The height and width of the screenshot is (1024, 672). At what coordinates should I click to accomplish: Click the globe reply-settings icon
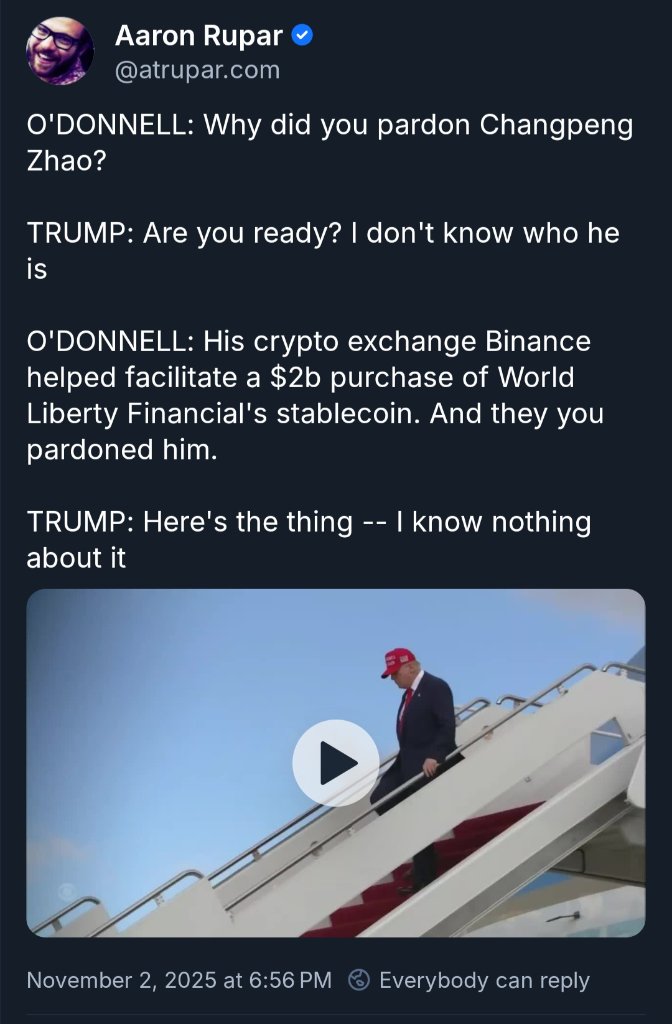tap(359, 980)
